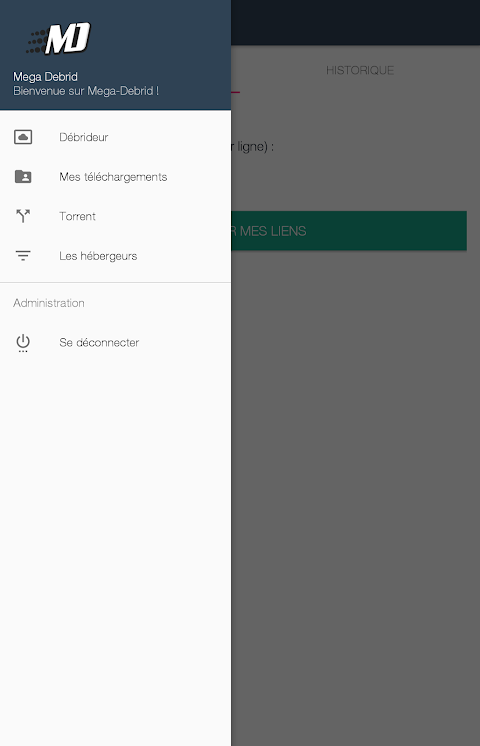Viewport: 480px width, 746px height.
Task: Go to the Torrent section
Action: (115, 216)
